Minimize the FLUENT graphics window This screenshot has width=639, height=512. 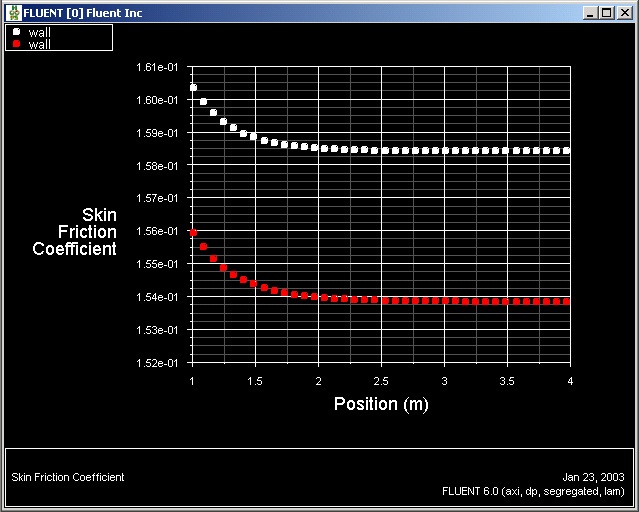point(590,13)
